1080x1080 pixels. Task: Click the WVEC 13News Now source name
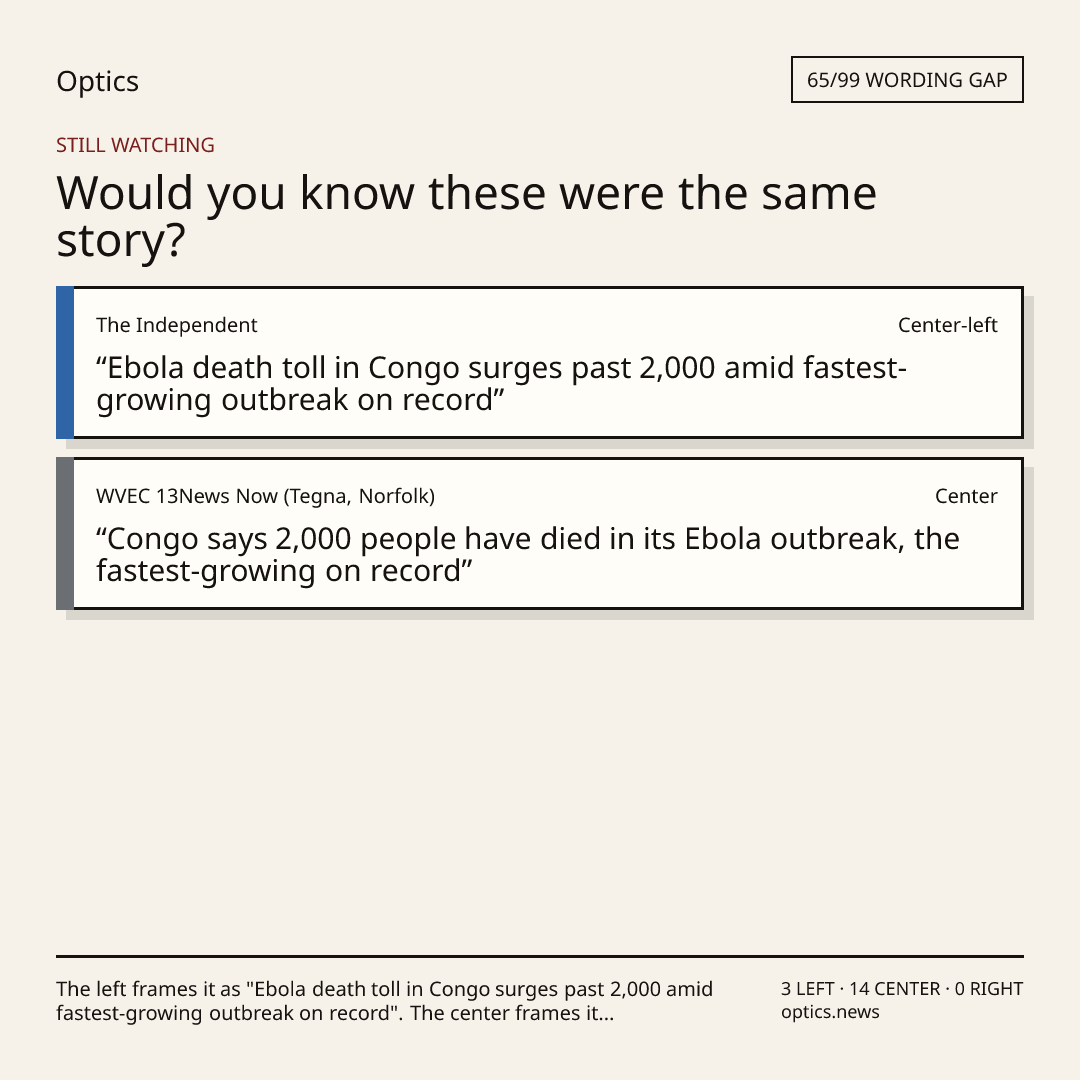tap(265, 496)
